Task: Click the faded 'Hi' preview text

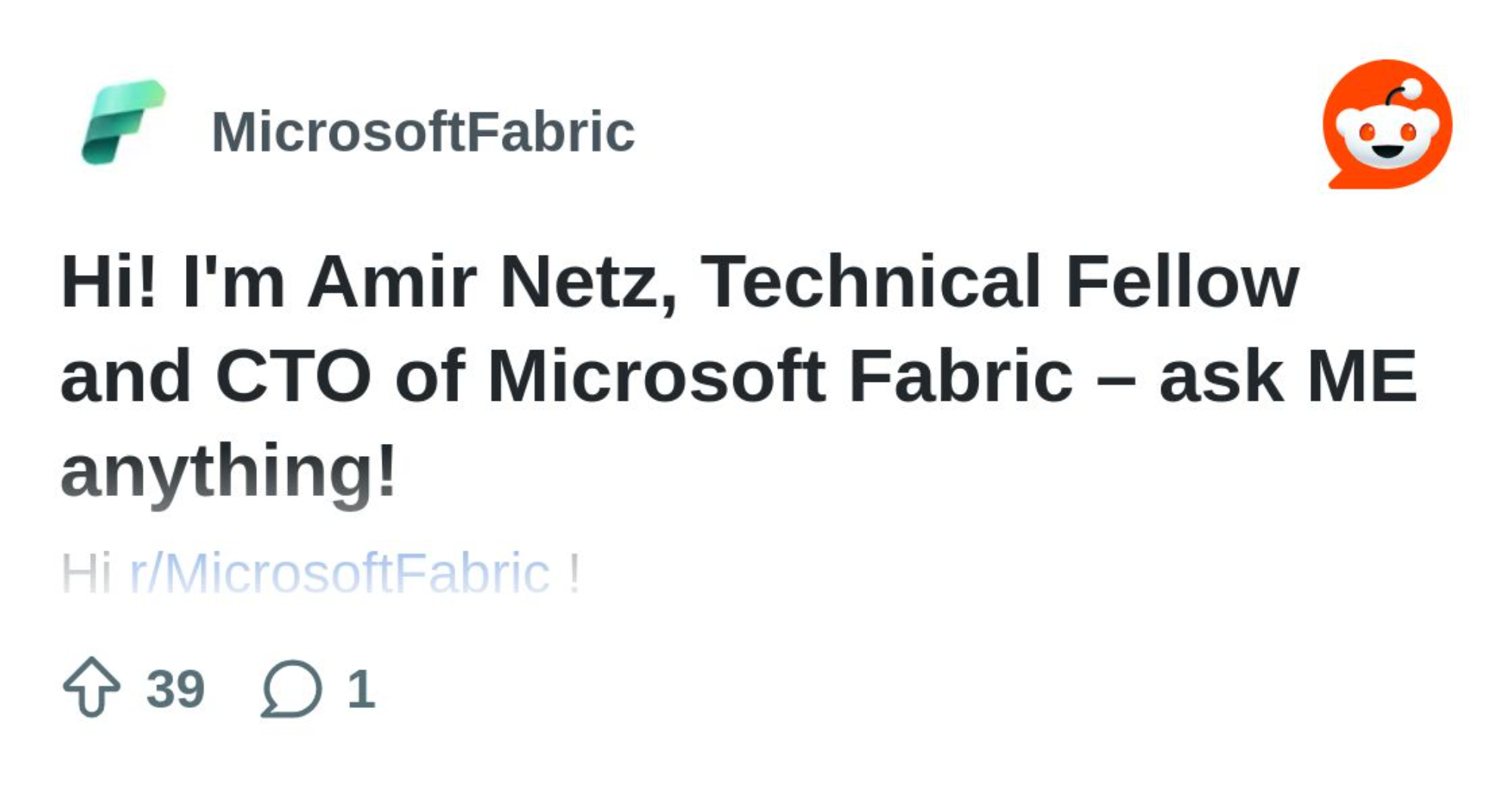Action: 85,573
